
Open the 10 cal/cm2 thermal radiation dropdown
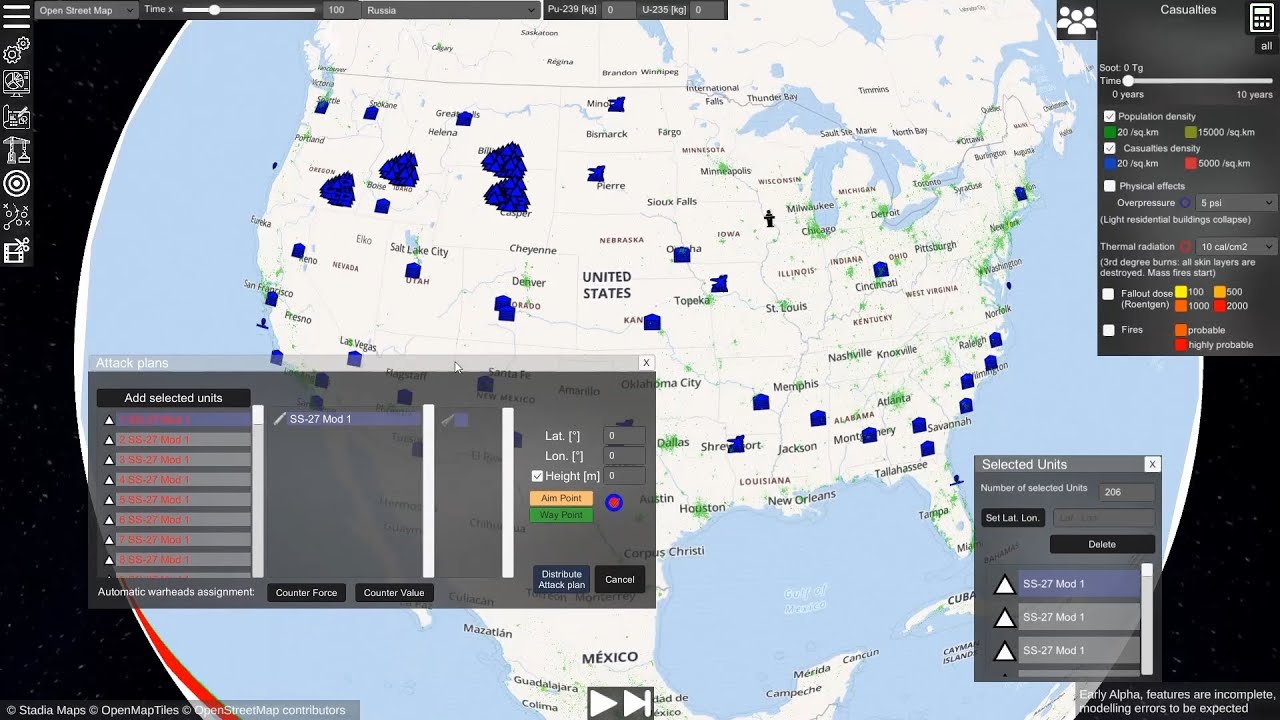click(1236, 246)
